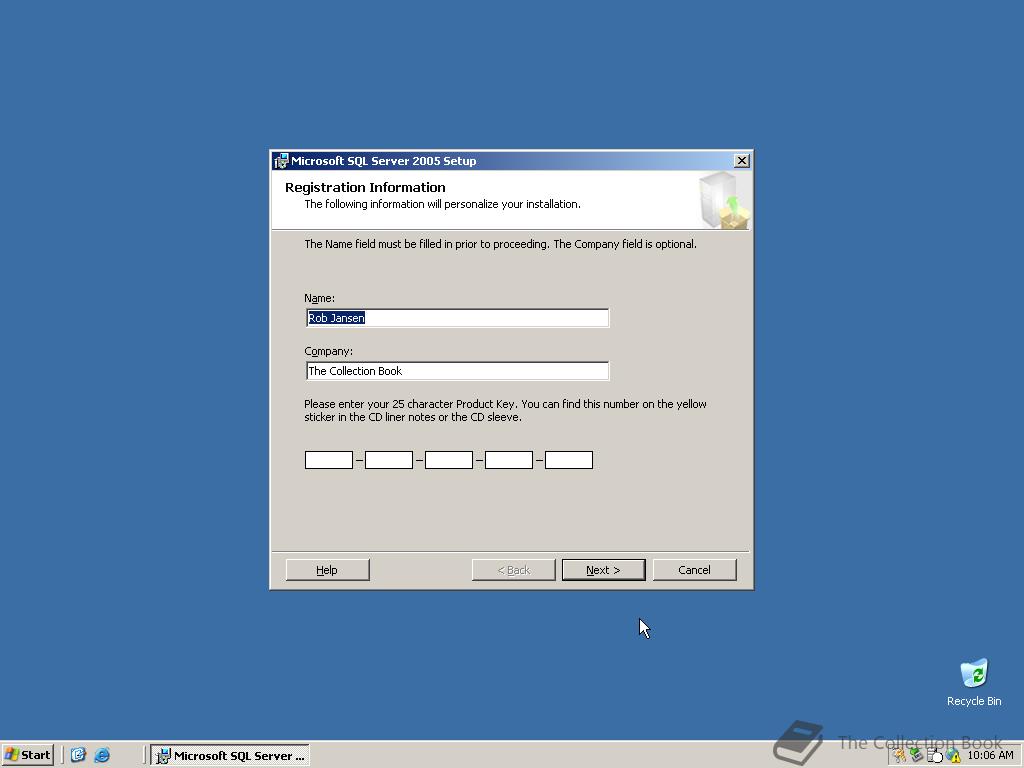1024x768 pixels.
Task: Select the fourth Product Key segment box
Action: pos(509,460)
